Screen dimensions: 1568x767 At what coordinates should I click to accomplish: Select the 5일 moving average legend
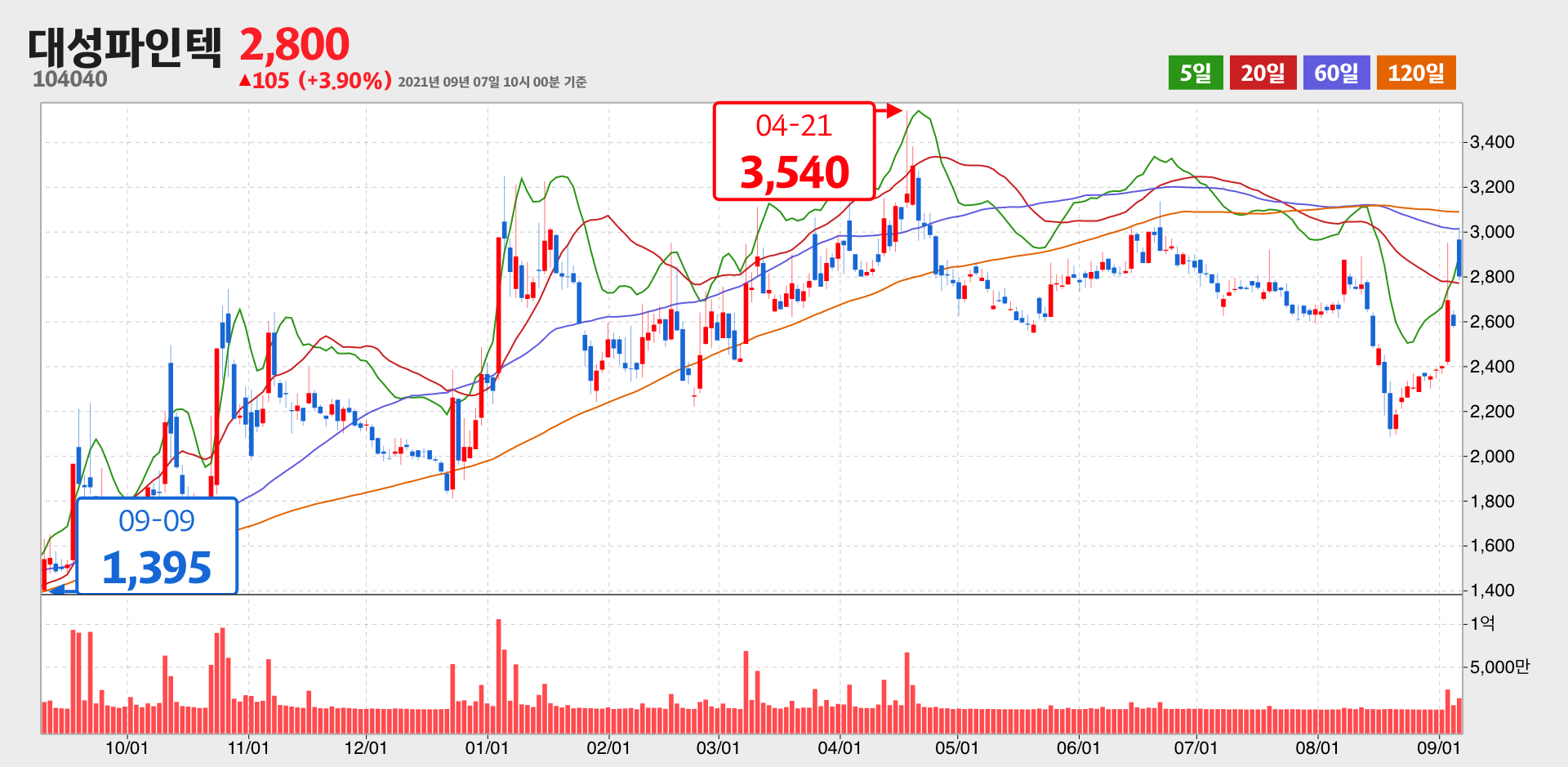point(1196,73)
